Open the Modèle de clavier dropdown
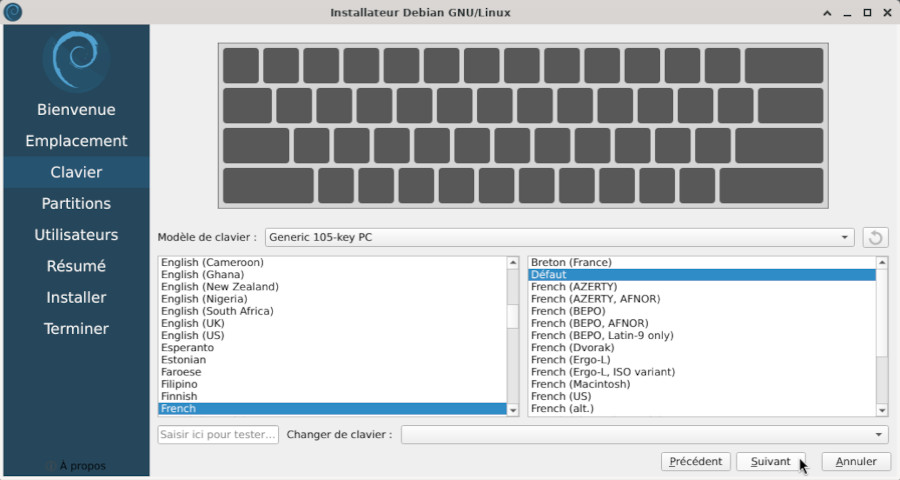Viewport: 900px width, 480px height. [x=559, y=237]
